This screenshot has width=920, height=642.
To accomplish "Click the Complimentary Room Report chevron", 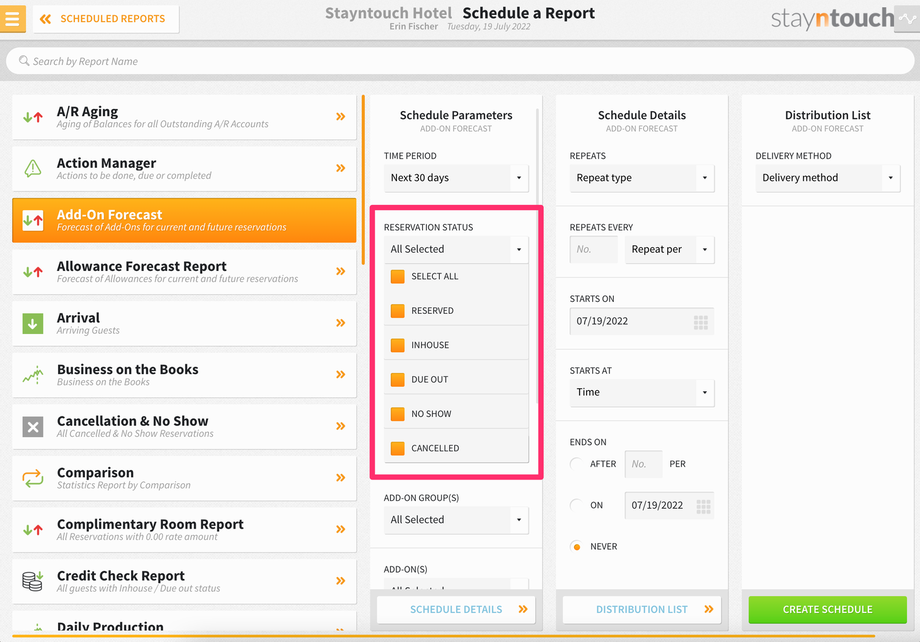I will point(340,530).
